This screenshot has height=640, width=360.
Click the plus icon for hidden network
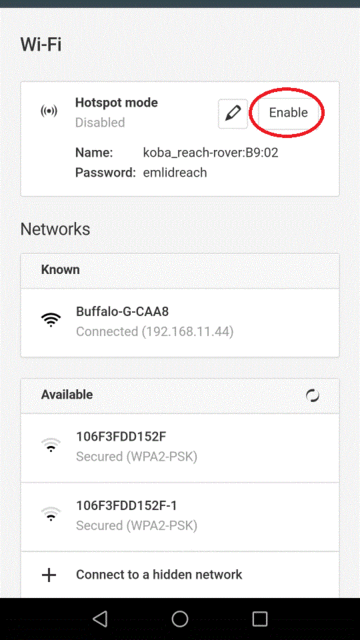click(49, 575)
